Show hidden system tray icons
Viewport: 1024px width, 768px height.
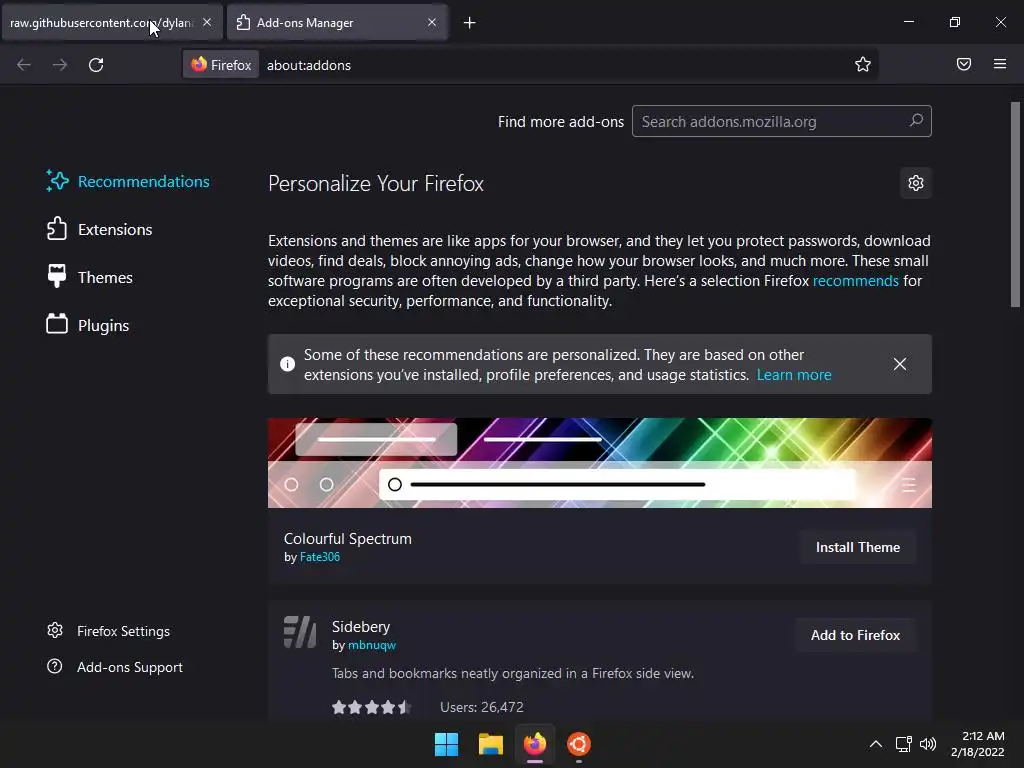[876, 744]
